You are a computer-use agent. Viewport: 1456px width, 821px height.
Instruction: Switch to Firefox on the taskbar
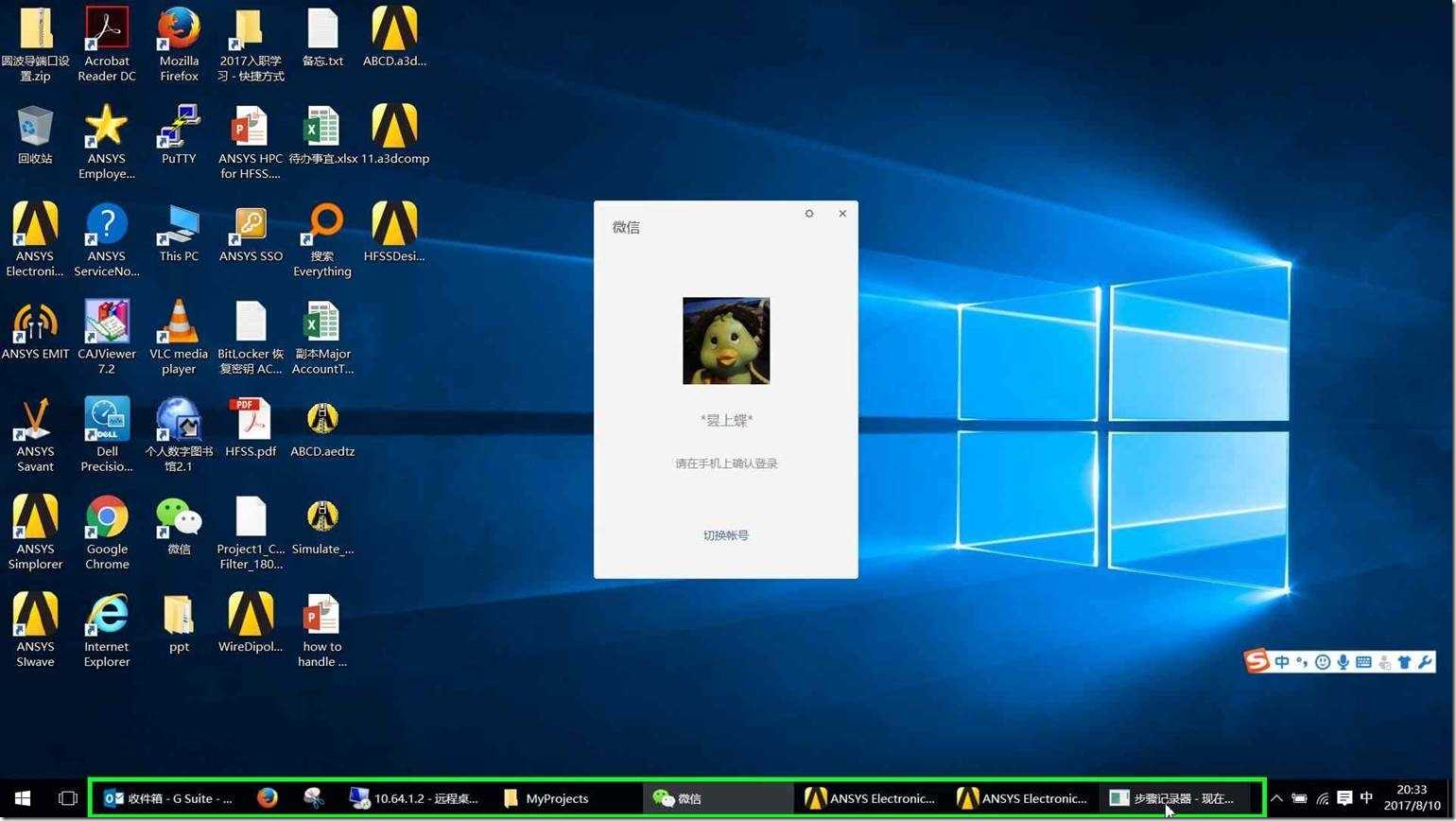click(268, 798)
